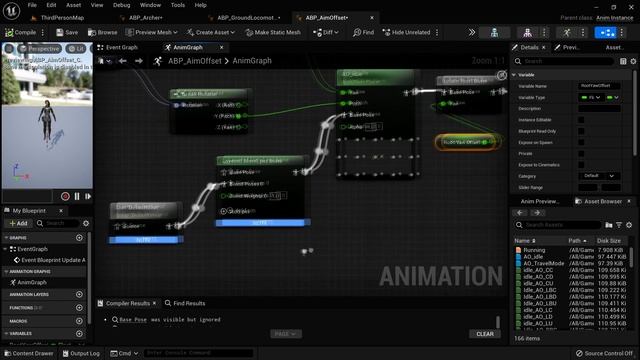Add new animation layer plus icon
This screenshot has width=640, height=360.
79,294
